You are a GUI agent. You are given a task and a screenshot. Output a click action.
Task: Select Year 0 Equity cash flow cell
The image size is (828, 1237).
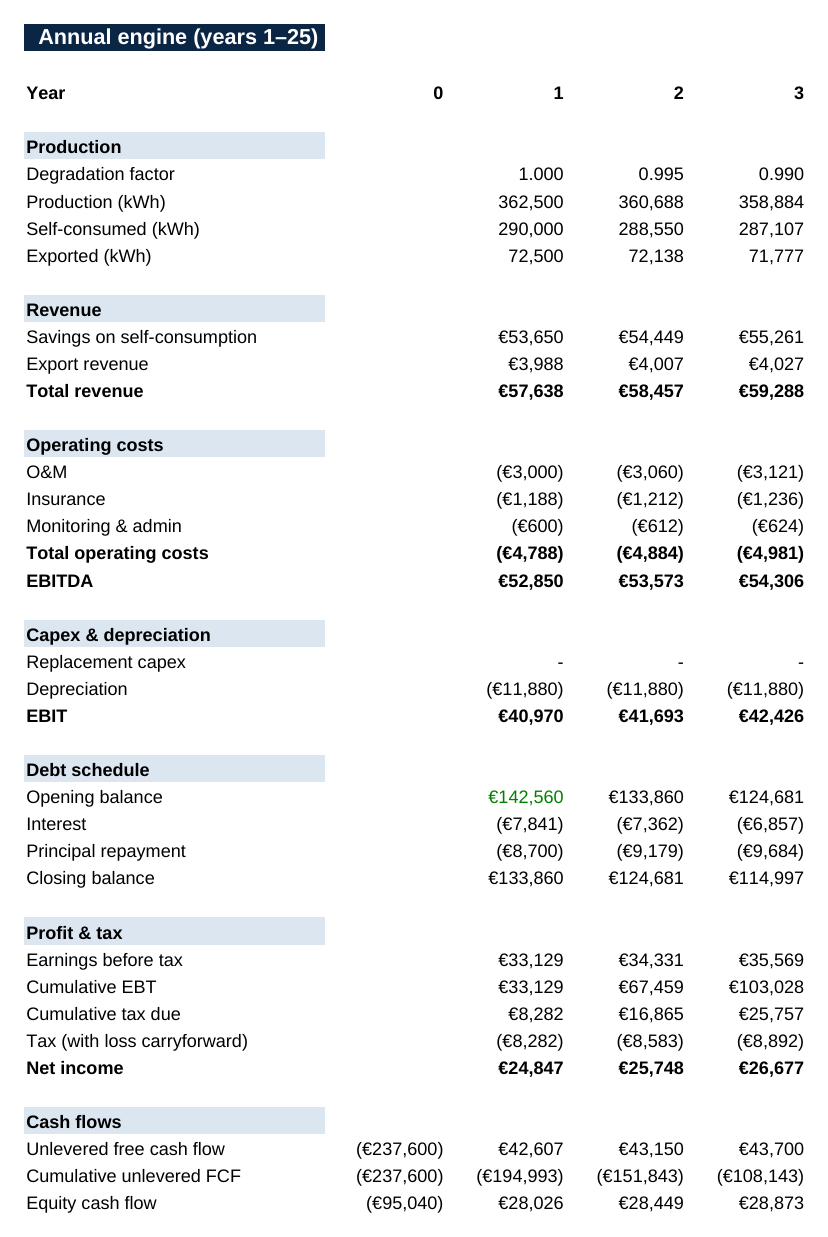404,1203
